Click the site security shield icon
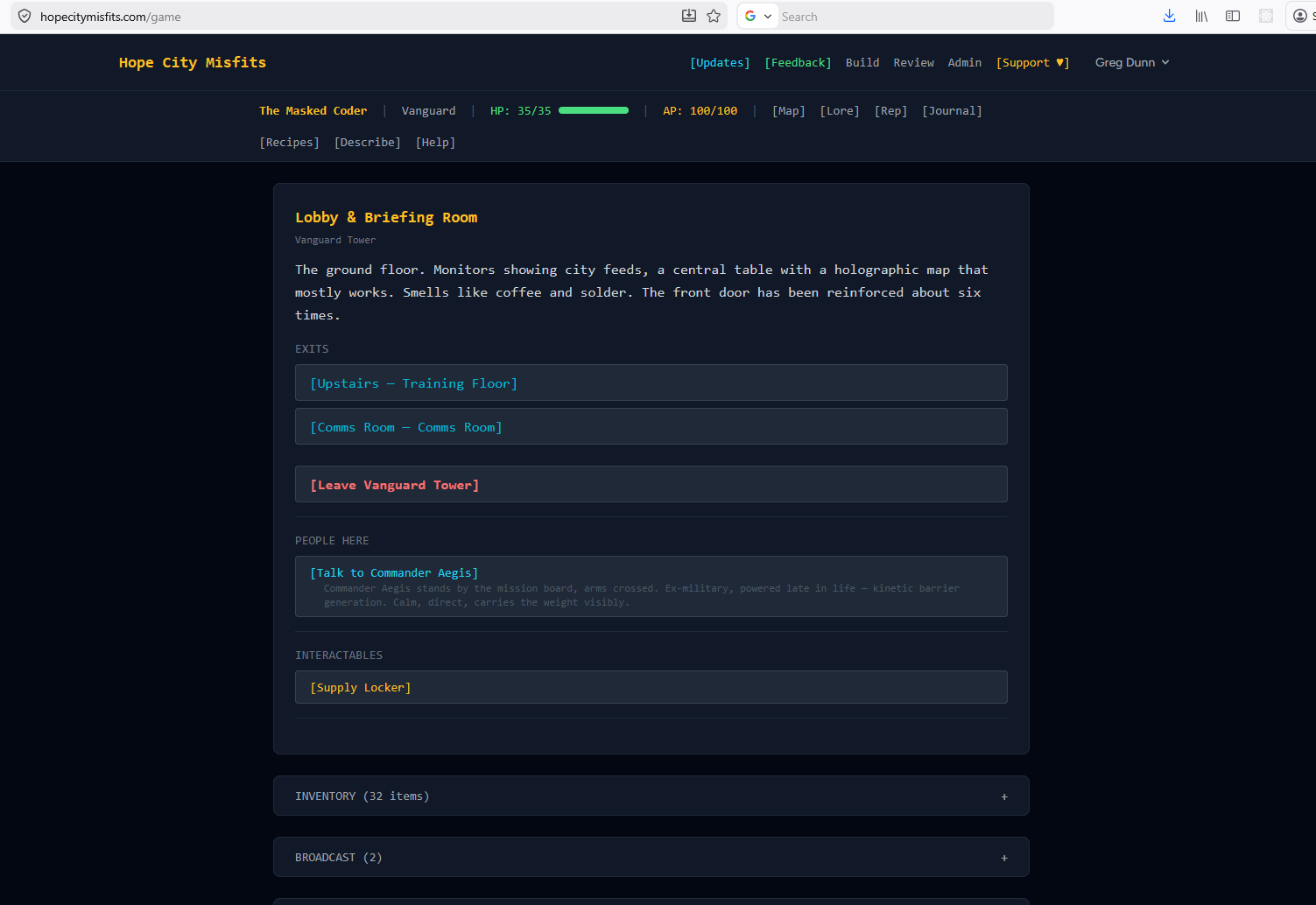Viewport: 1316px width, 905px height. 25,17
